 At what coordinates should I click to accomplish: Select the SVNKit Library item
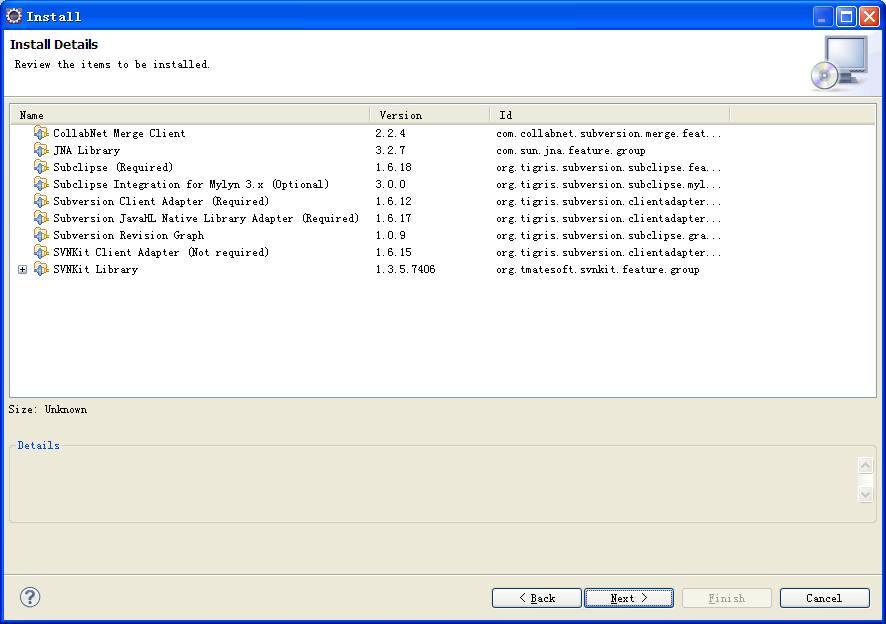pos(95,269)
